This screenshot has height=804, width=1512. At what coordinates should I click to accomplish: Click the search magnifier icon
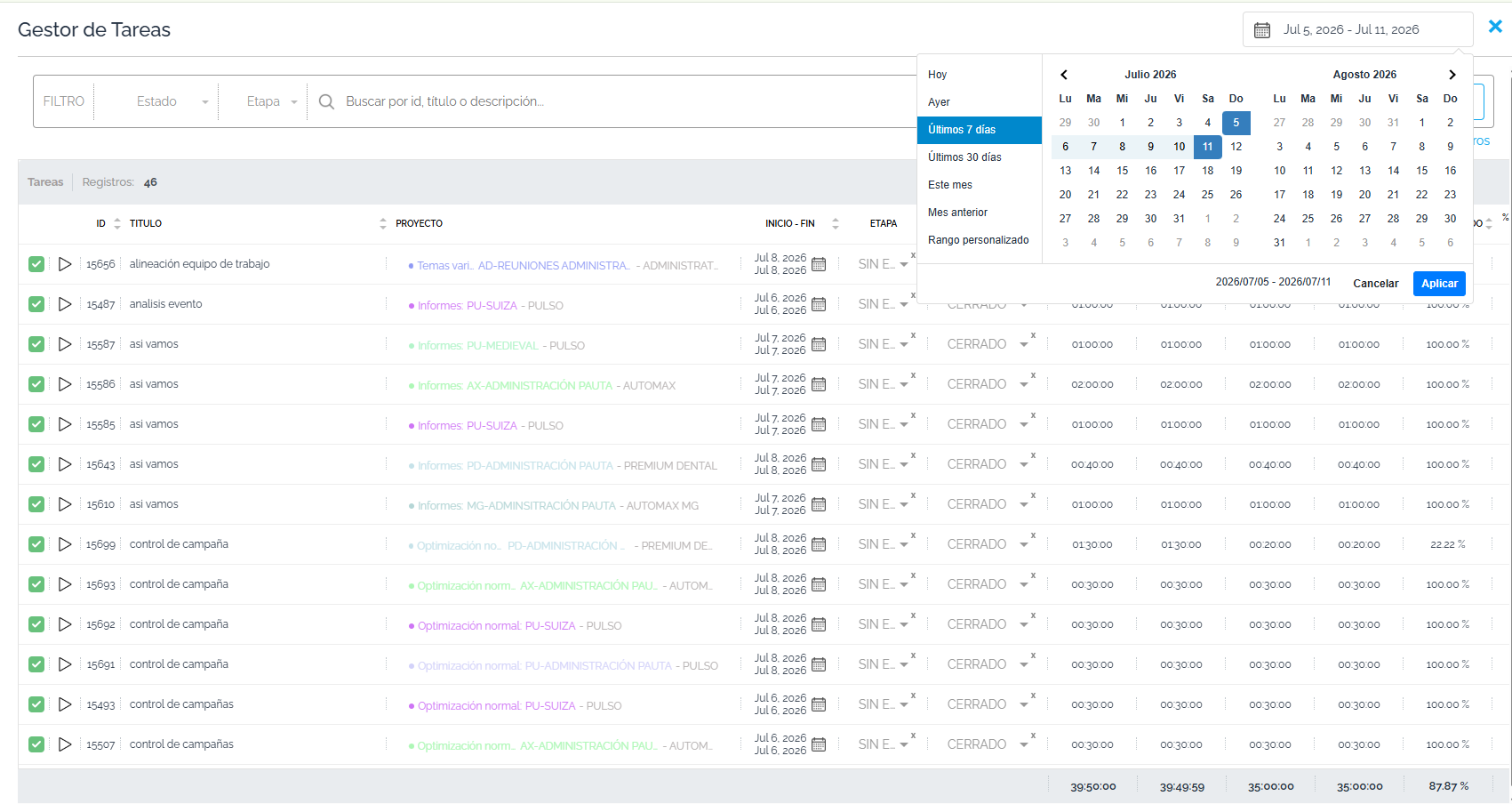[x=326, y=101]
